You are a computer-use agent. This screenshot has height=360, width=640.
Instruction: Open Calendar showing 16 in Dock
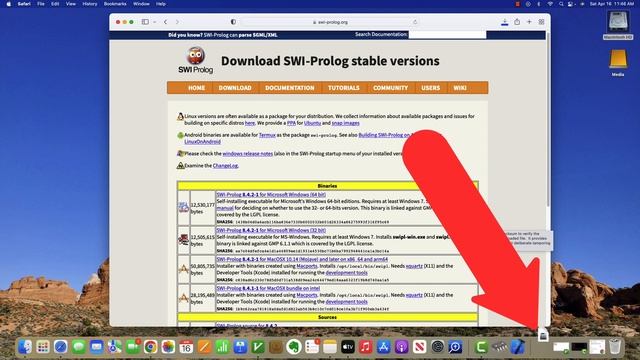coord(186,347)
